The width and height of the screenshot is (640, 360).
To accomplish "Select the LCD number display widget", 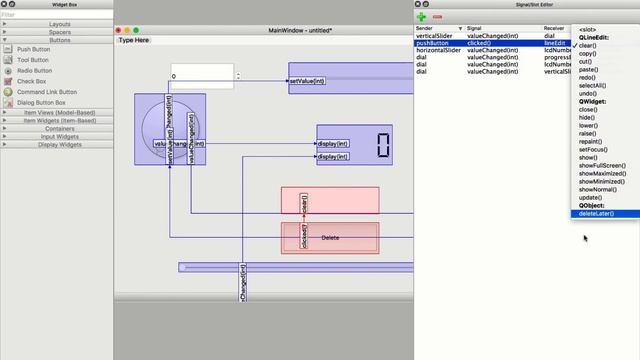I will (x=355, y=145).
